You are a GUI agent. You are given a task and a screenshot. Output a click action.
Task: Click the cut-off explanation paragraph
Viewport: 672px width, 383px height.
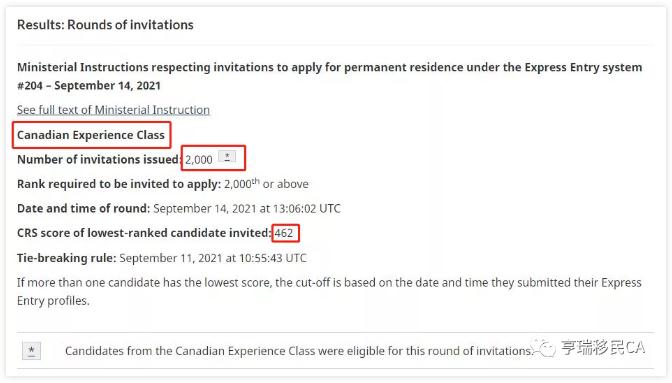pyautogui.click(x=329, y=292)
